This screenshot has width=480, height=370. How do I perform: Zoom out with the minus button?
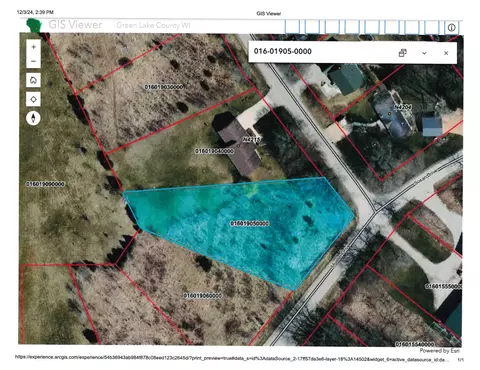33,61
